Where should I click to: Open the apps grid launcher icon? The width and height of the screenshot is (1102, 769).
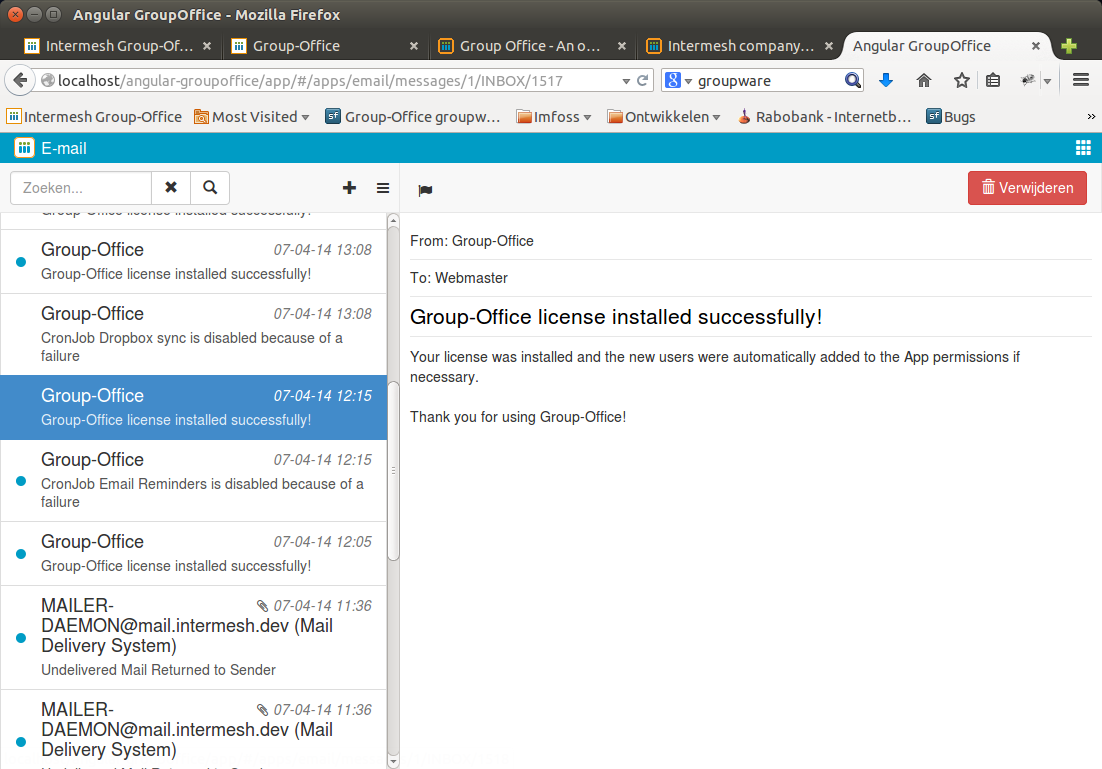[1083, 148]
